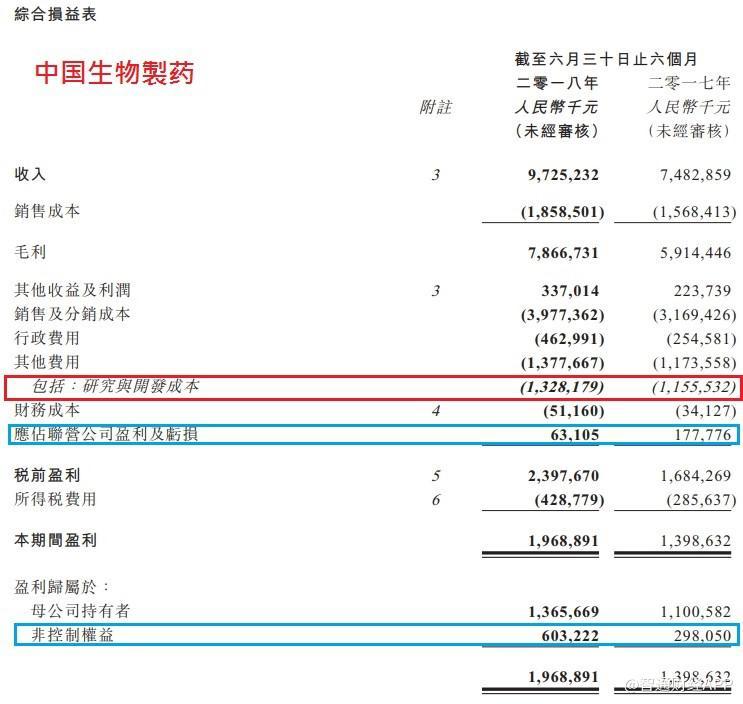Select parent owners value 1,100,582

696,612
